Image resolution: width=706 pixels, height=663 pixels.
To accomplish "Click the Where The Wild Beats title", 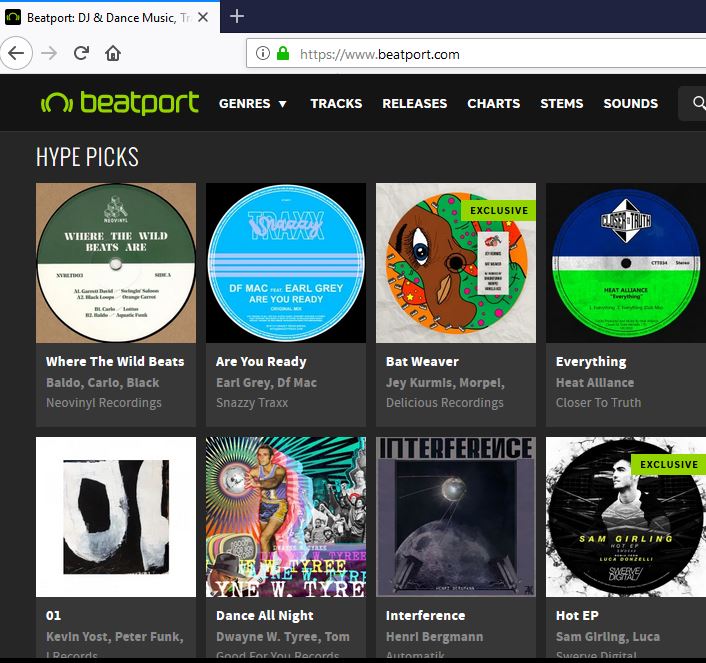I will coord(115,362).
